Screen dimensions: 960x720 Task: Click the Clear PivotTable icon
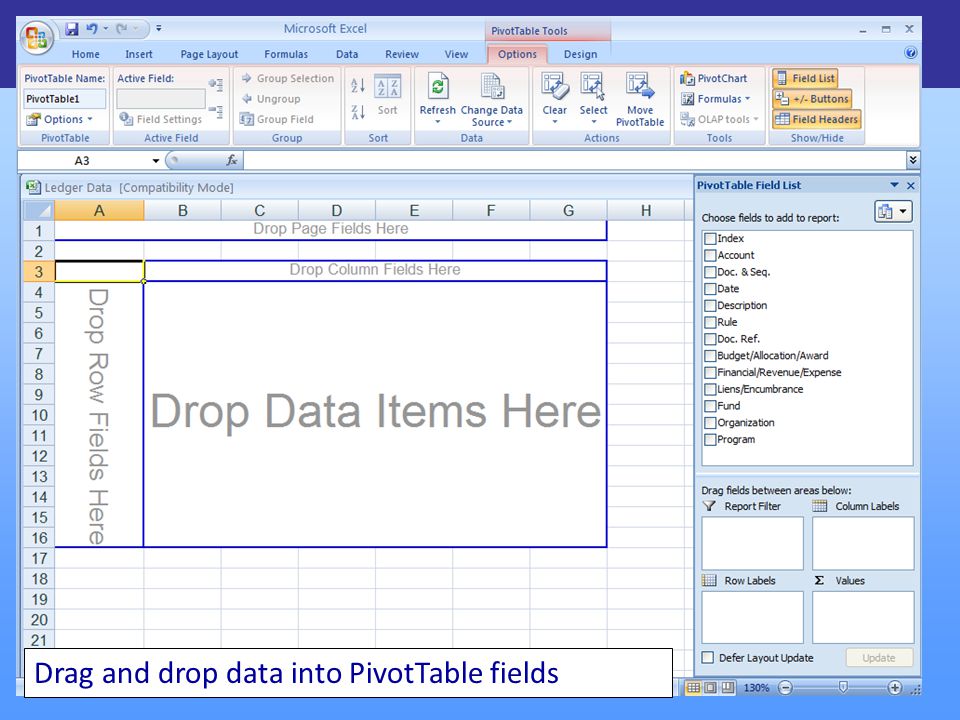pos(555,86)
